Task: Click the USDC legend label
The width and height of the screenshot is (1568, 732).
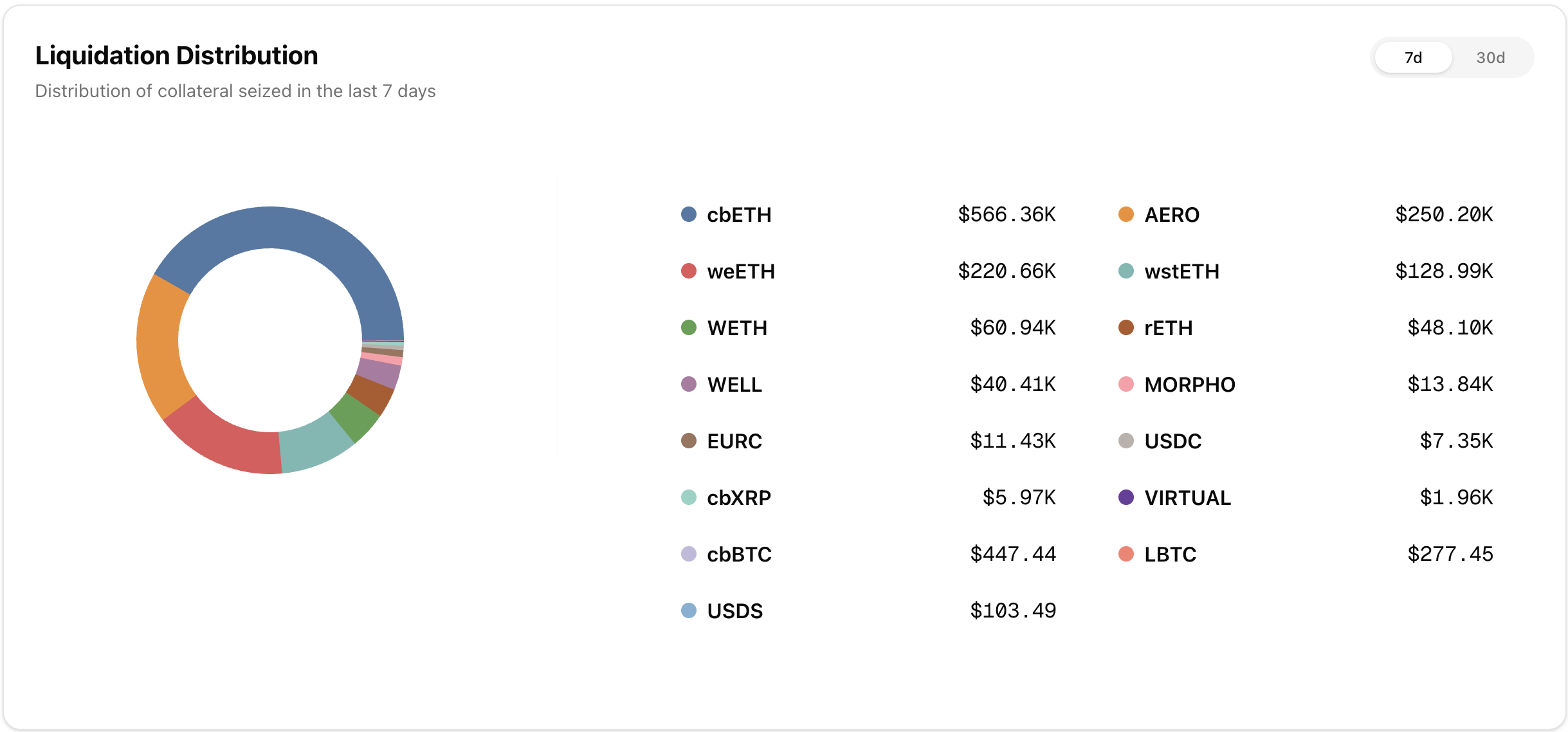Action: [x=1173, y=441]
